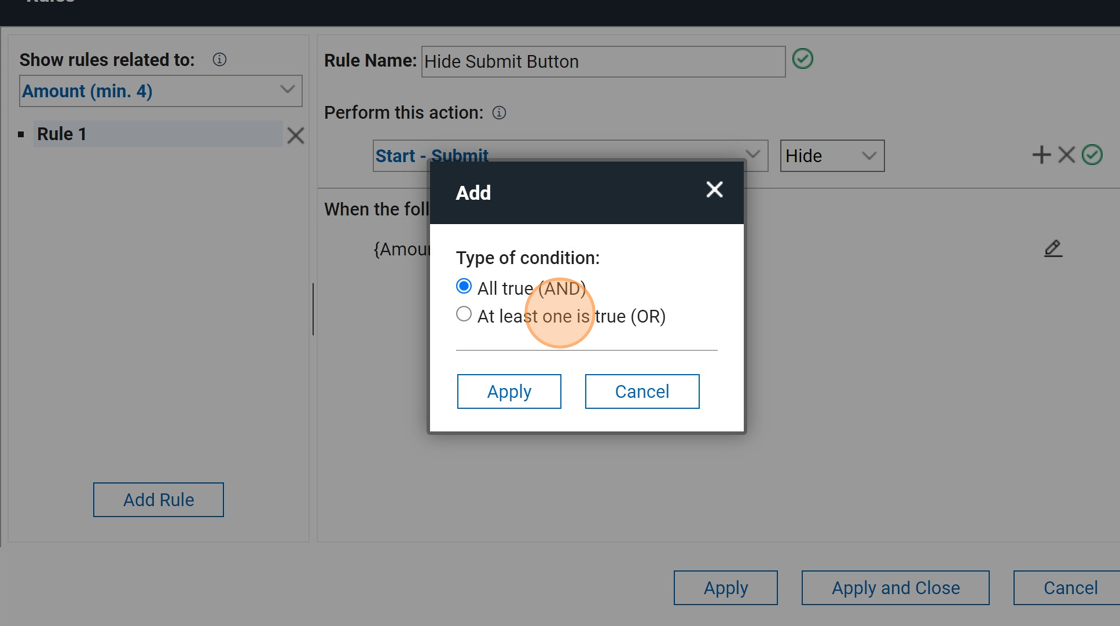1120x626 pixels.
Task: Click the info icon beside Perform this action
Action: [499, 113]
